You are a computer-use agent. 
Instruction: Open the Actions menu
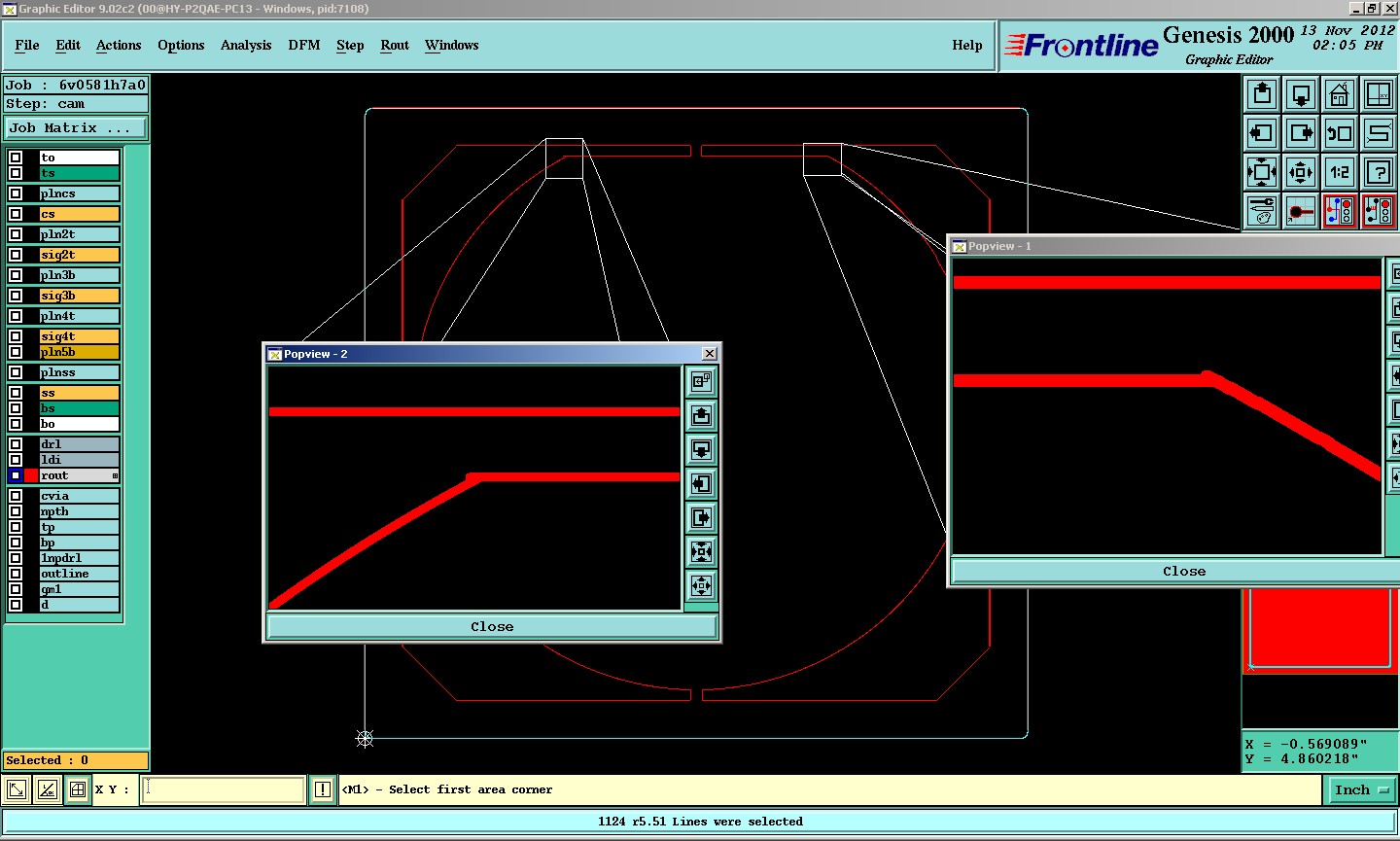[119, 45]
